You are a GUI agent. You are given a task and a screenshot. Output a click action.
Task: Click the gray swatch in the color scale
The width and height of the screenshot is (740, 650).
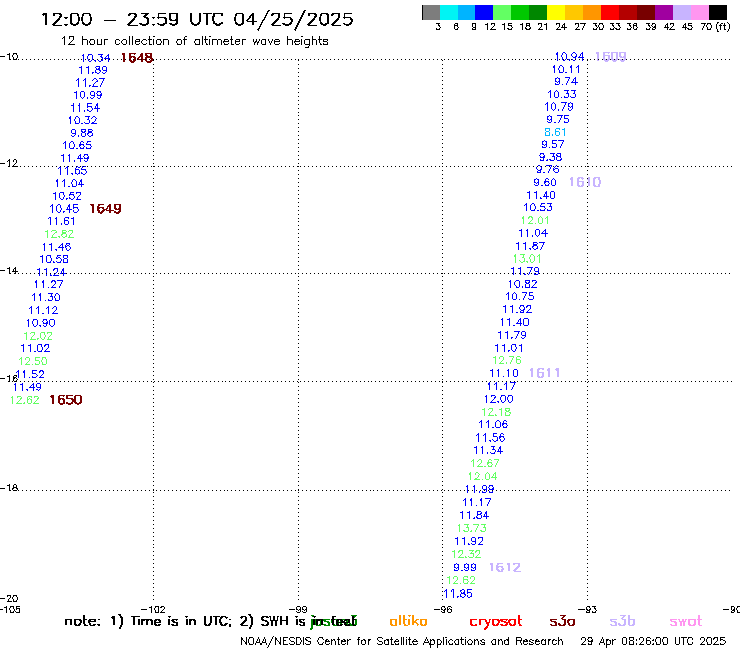(x=431, y=12)
